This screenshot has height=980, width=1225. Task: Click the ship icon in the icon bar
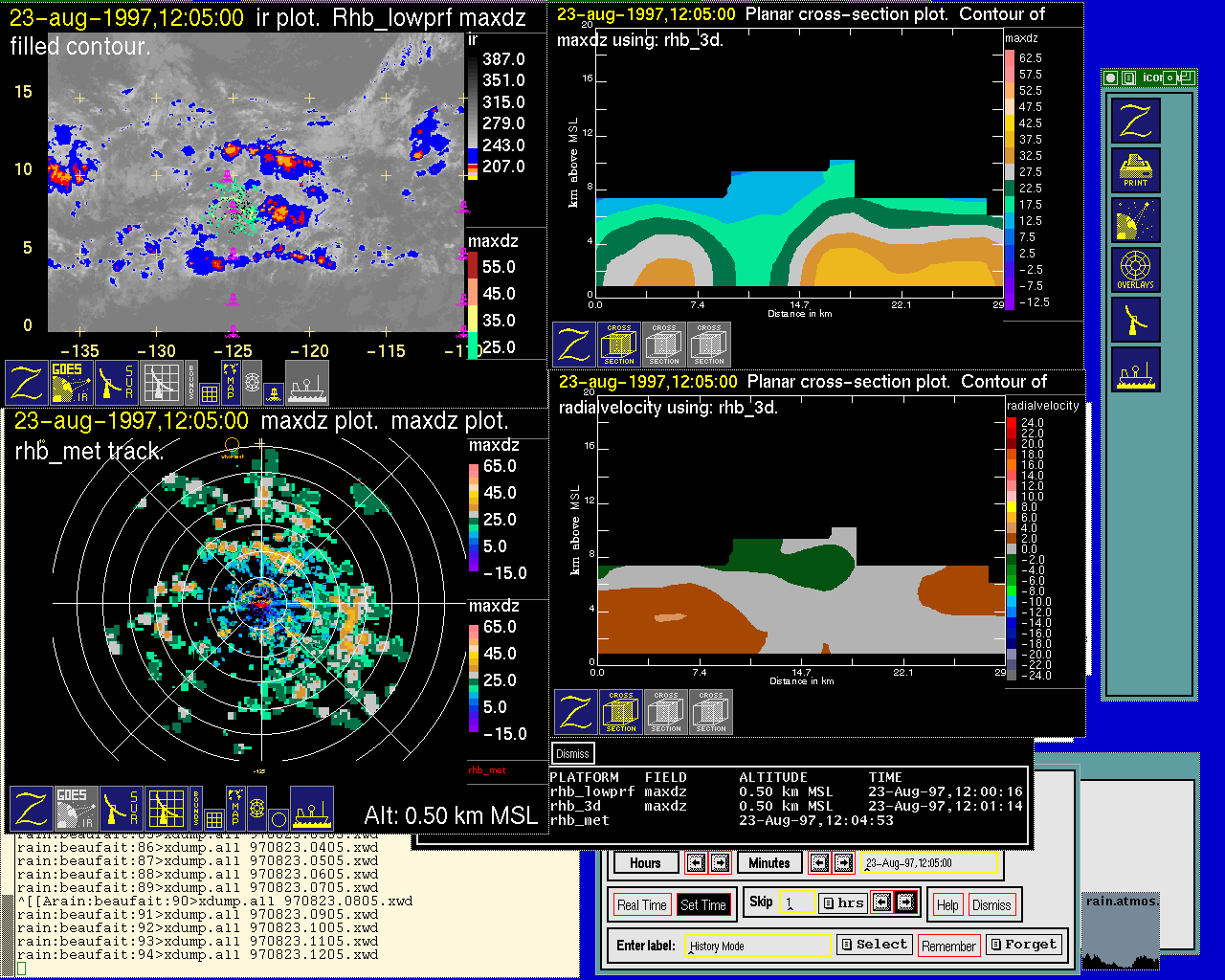tap(1135, 369)
